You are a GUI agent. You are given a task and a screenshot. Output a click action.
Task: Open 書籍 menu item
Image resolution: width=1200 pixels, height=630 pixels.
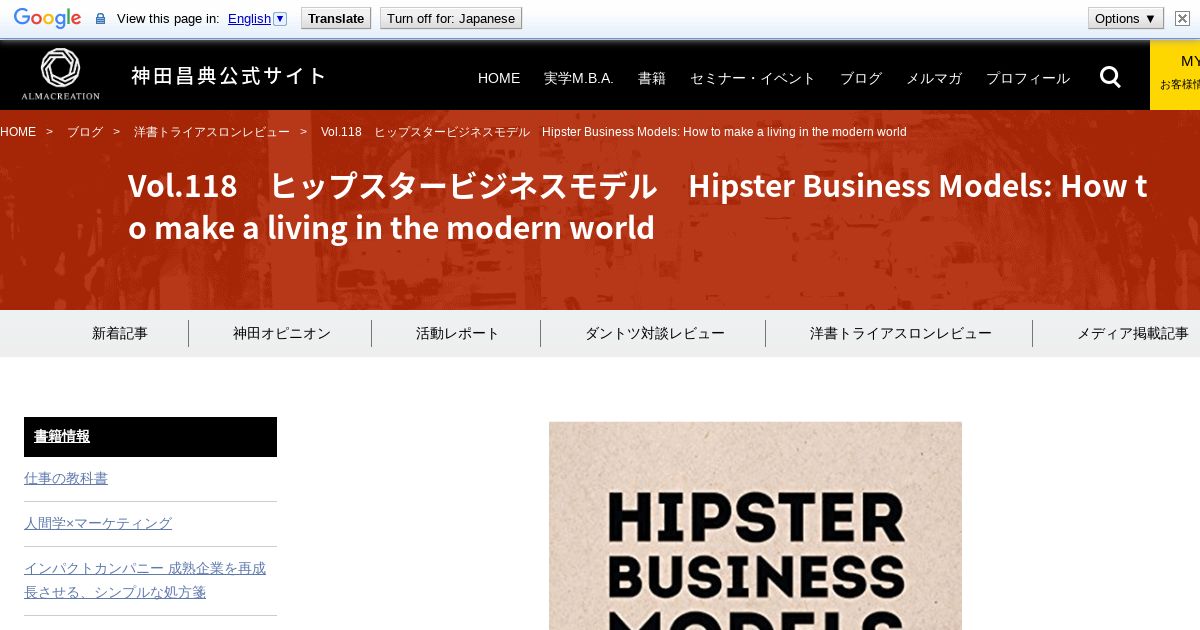pyautogui.click(x=652, y=78)
